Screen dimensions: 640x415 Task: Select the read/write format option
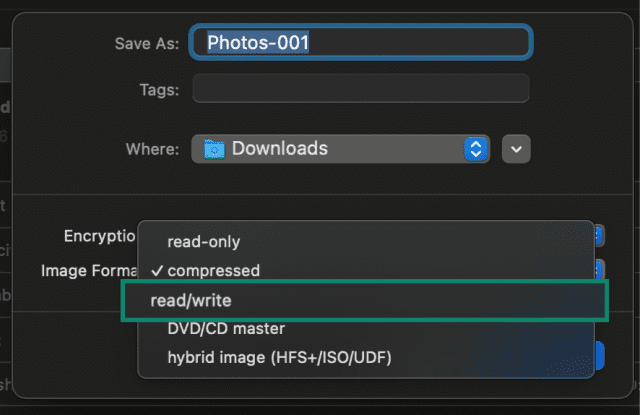tap(365, 301)
